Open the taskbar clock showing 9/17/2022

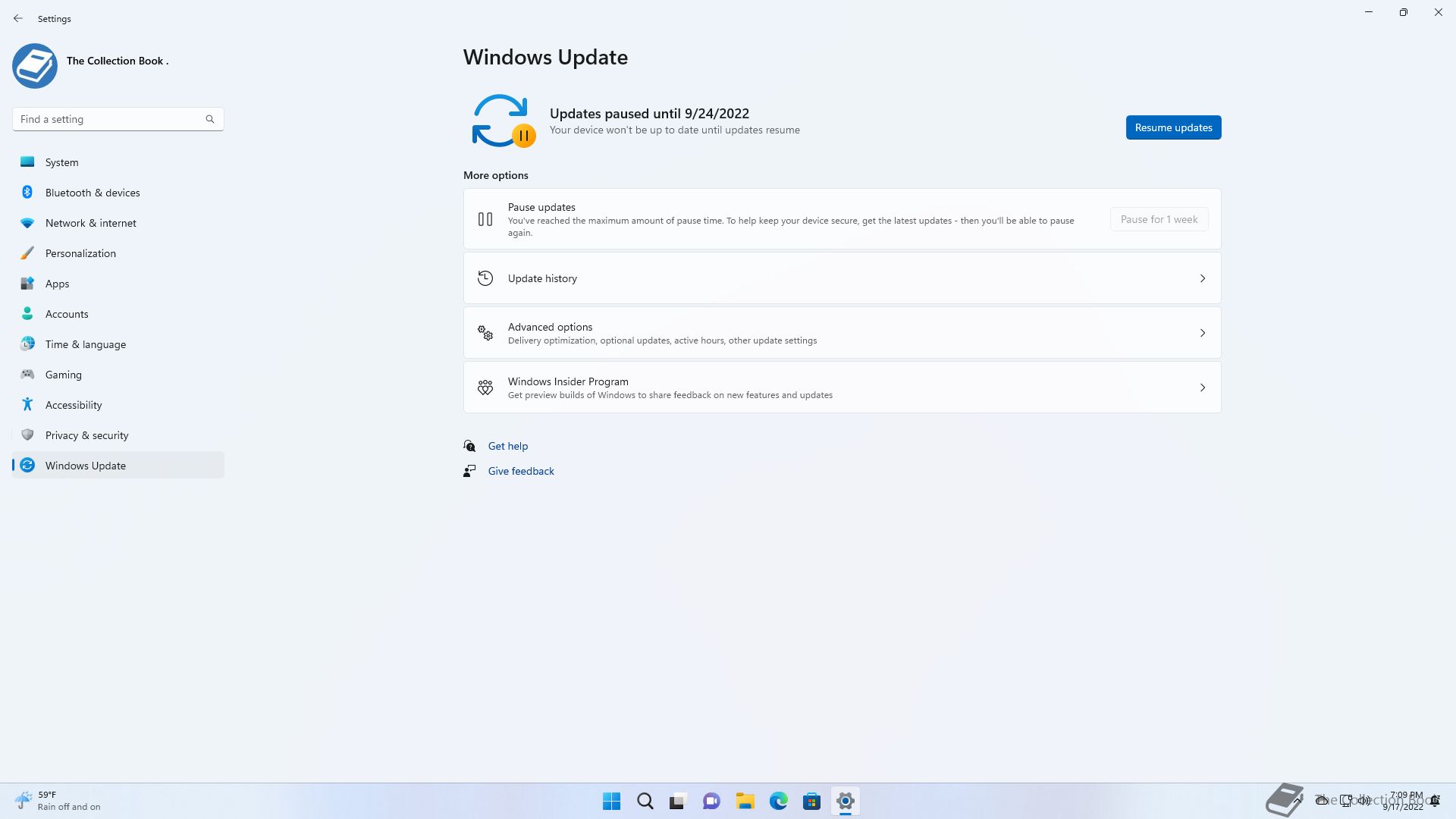(x=1403, y=801)
